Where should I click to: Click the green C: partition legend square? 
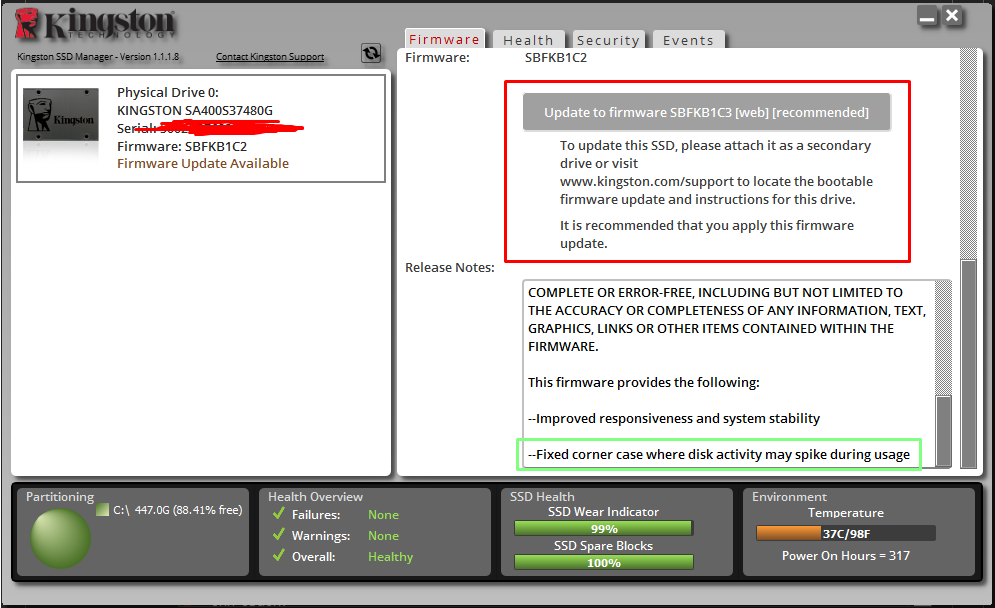(102, 510)
